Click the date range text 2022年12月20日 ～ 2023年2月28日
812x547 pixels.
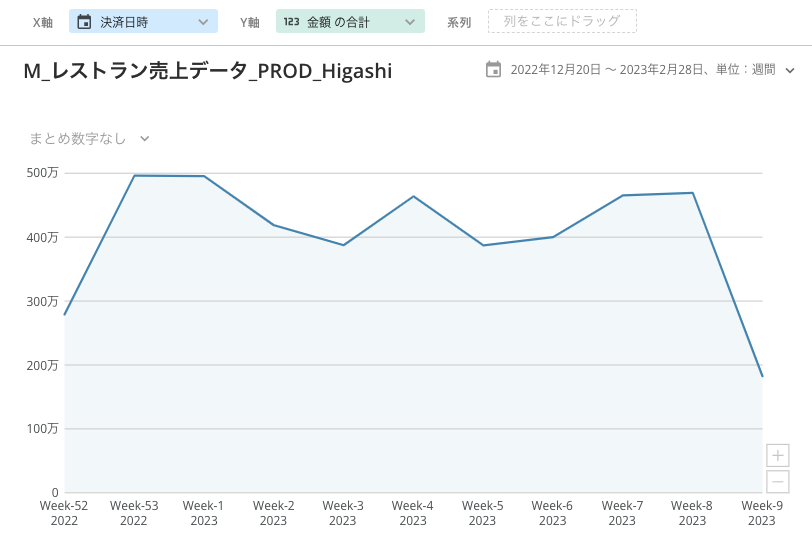(607, 69)
